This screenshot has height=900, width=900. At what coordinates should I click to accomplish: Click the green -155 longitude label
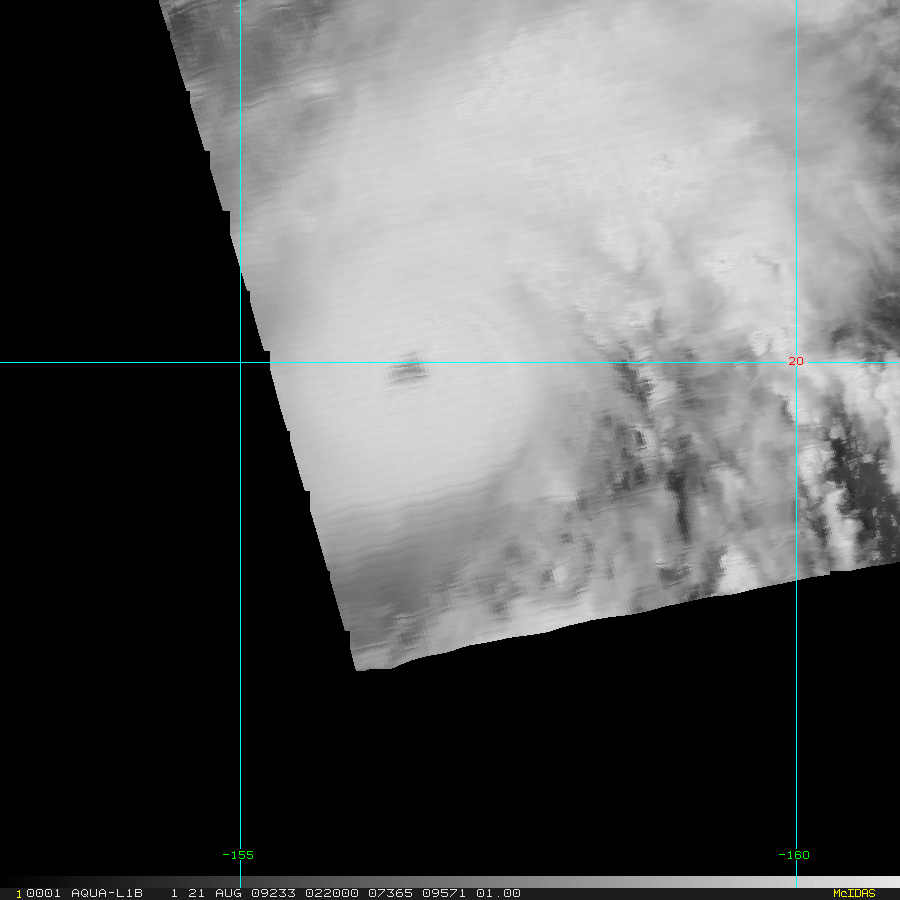[238, 855]
